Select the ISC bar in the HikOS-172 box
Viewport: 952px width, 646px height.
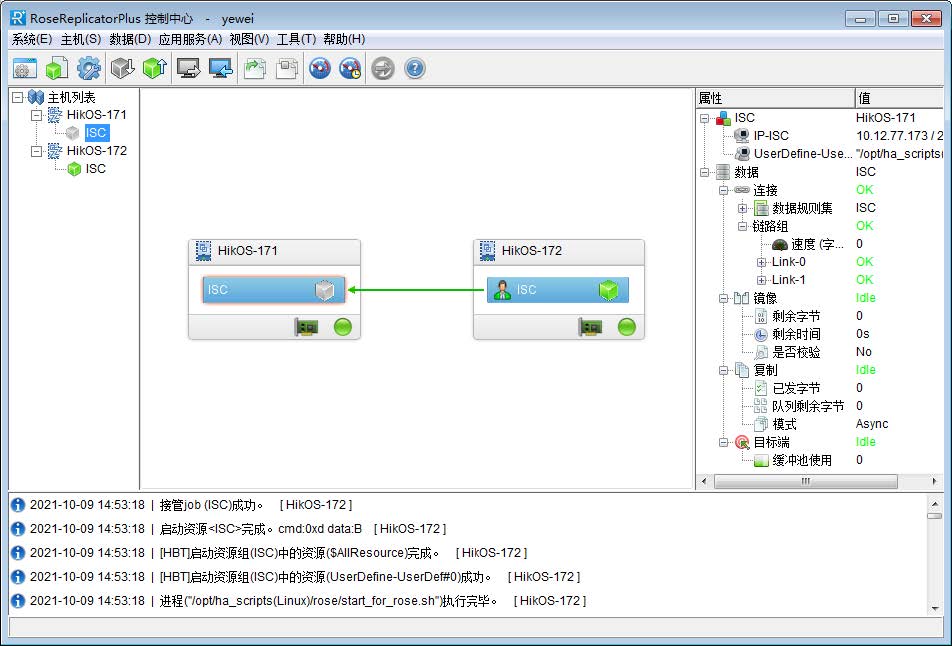pyautogui.click(x=558, y=290)
